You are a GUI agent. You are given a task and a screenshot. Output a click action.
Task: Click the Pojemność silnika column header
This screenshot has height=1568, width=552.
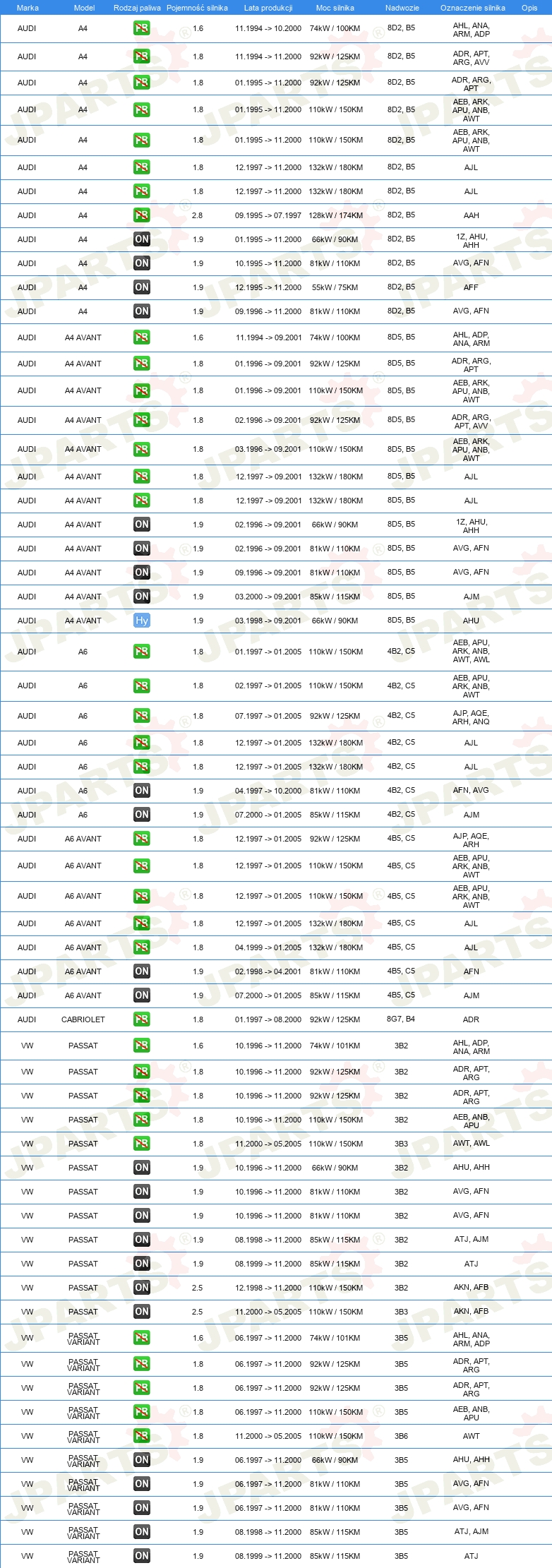point(198,8)
